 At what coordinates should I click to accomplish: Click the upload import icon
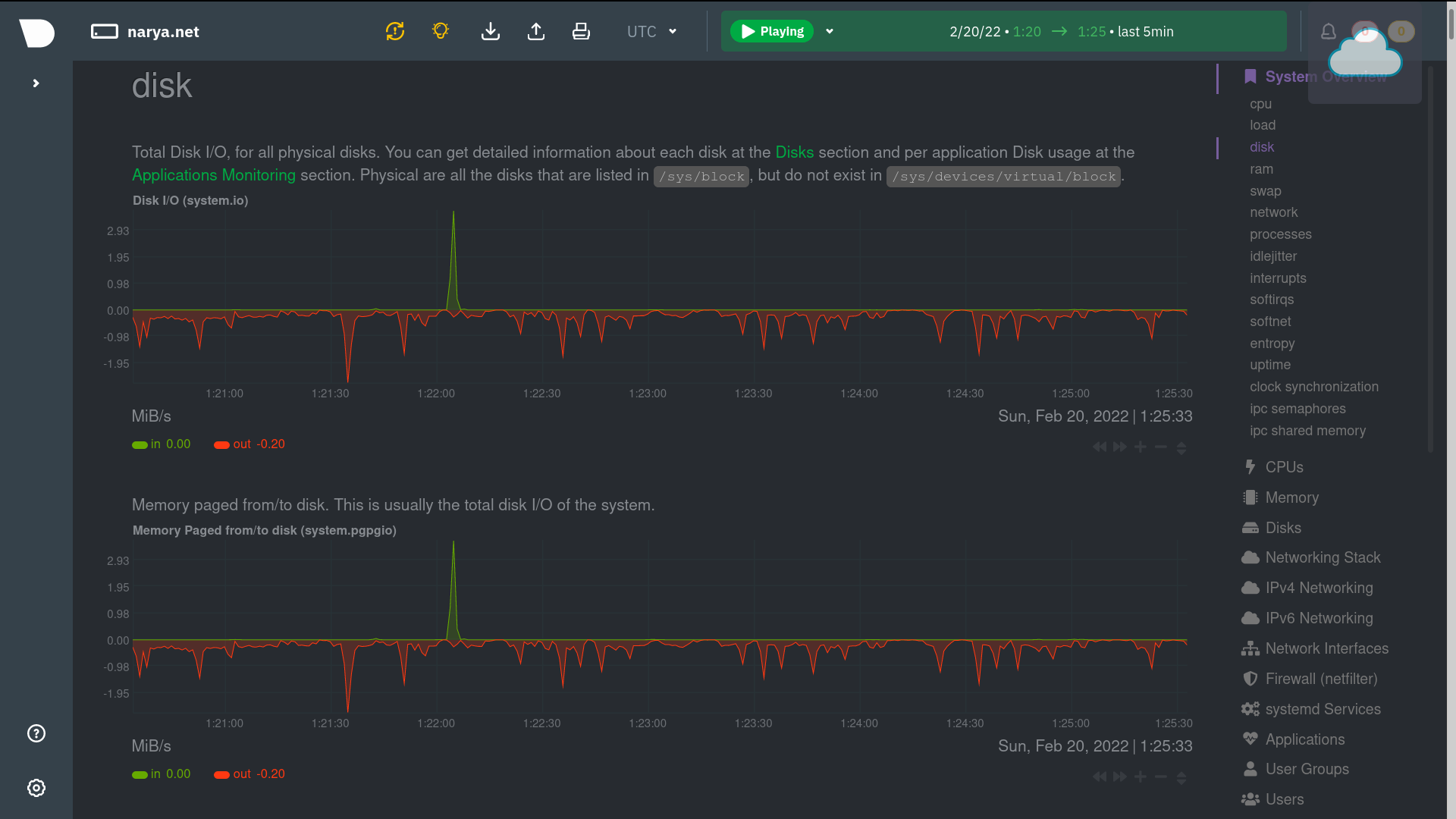(536, 31)
